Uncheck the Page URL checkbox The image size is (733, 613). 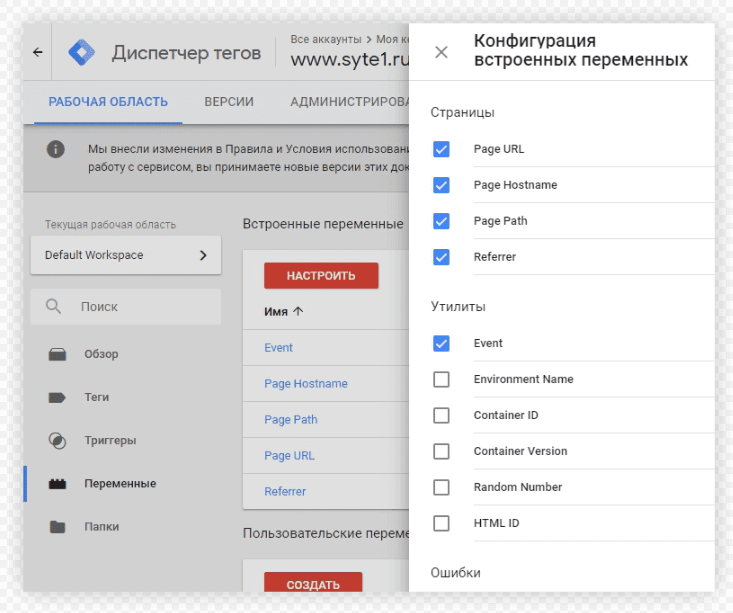click(x=441, y=149)
